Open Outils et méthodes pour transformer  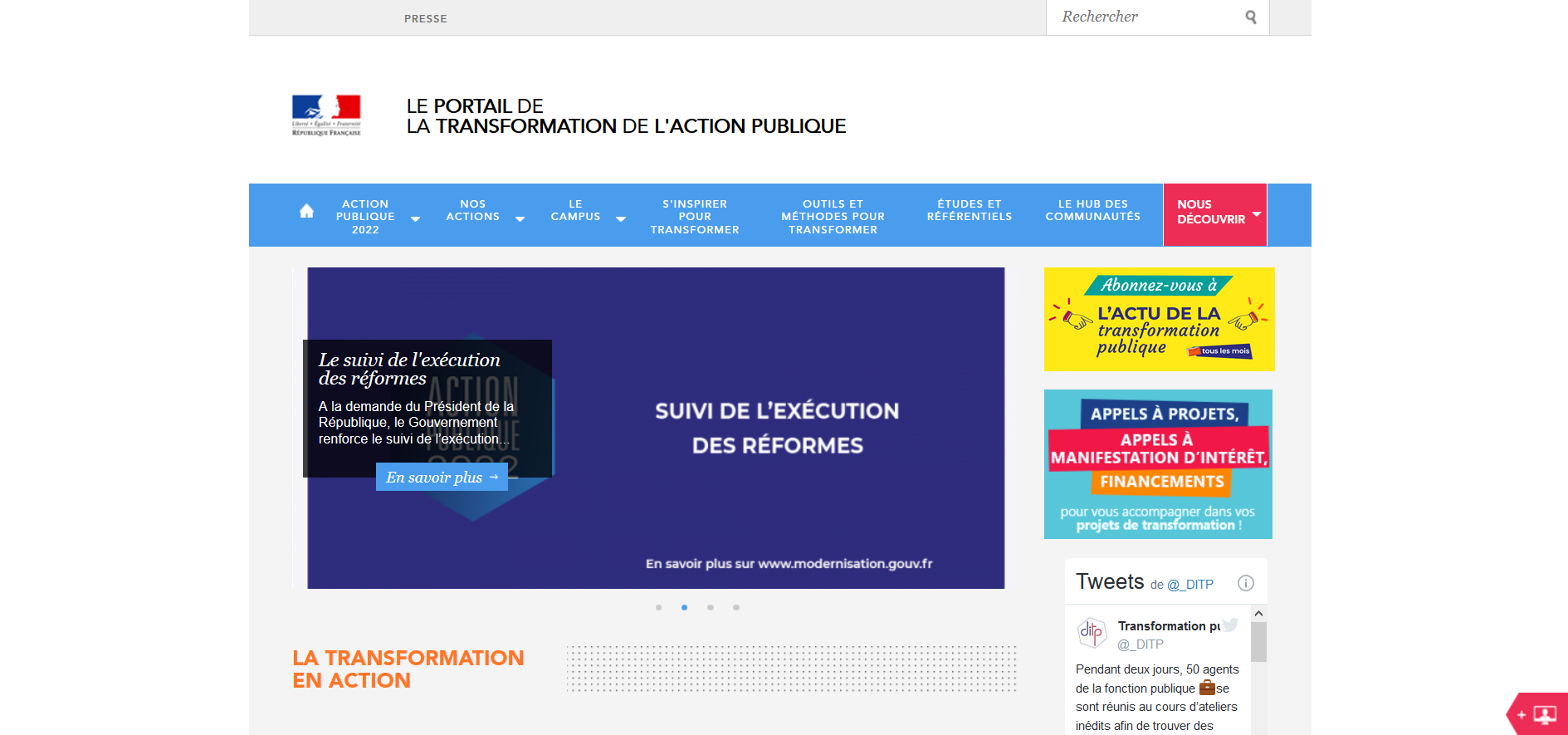[833, 217]
